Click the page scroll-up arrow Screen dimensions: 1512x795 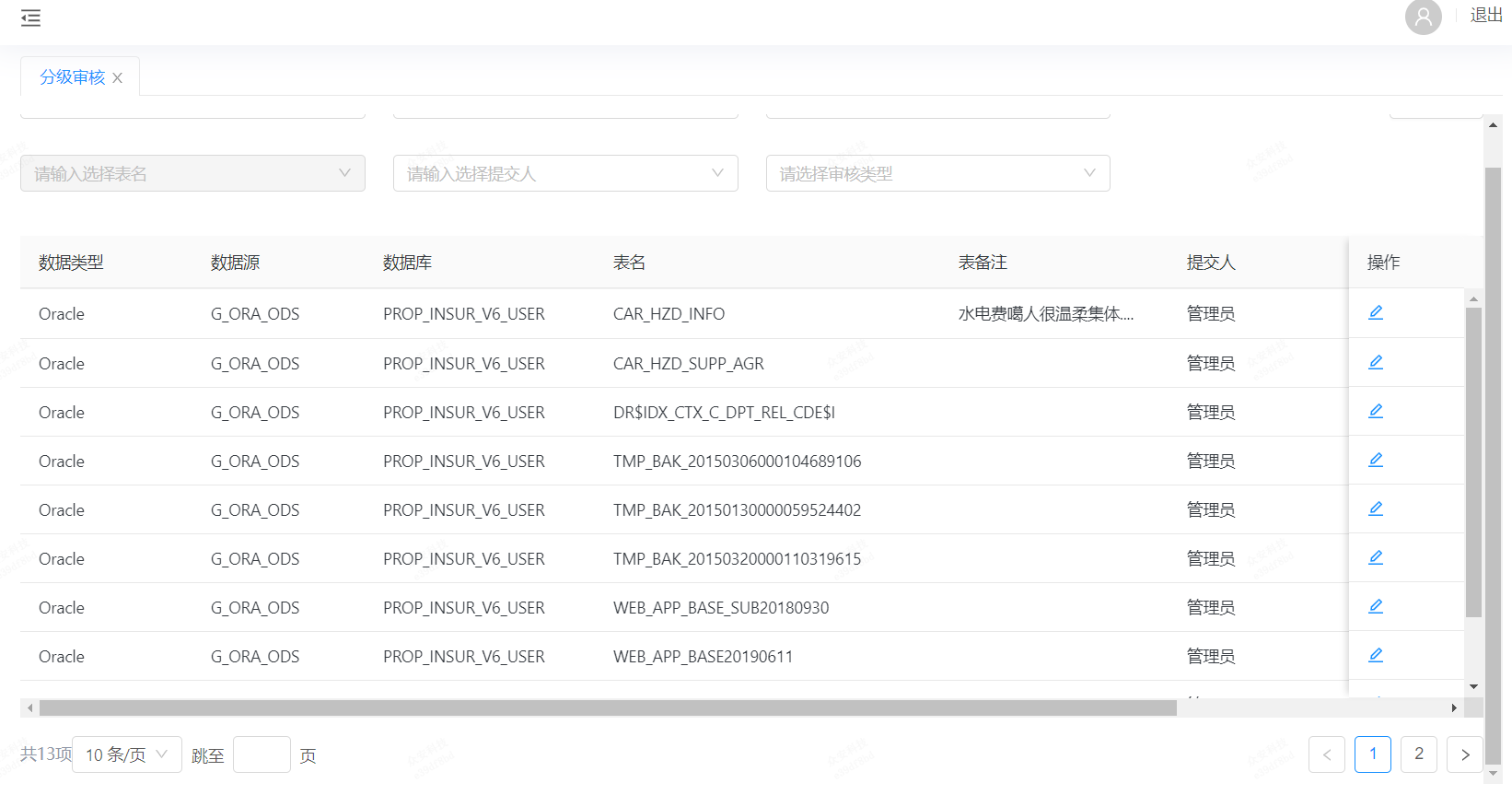(x=1493, y=124)
